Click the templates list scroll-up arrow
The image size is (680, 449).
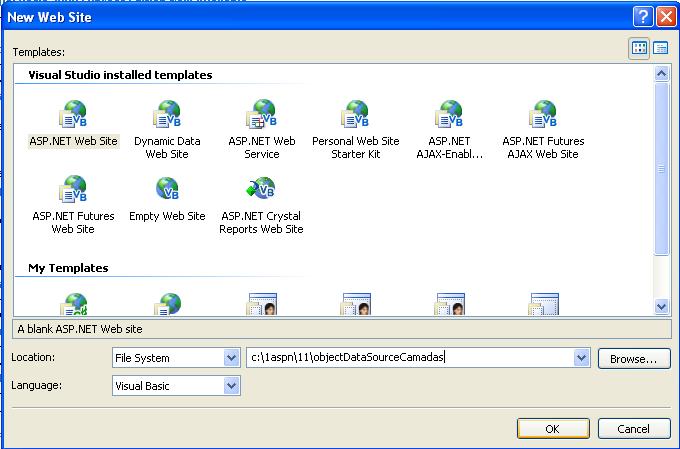pyautogui.click(x=661, y=74)
